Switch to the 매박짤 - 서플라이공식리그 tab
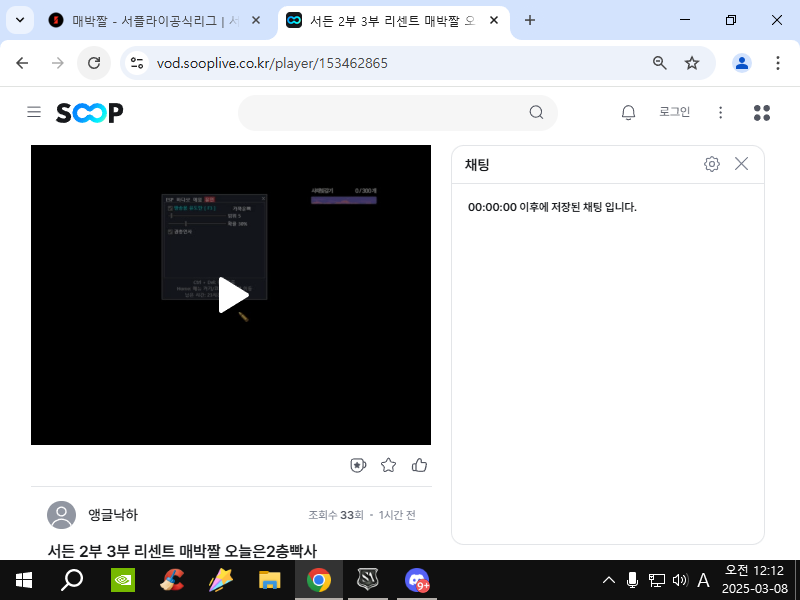Viewport: 800px width, 600px height. click(x=150, y=20)
